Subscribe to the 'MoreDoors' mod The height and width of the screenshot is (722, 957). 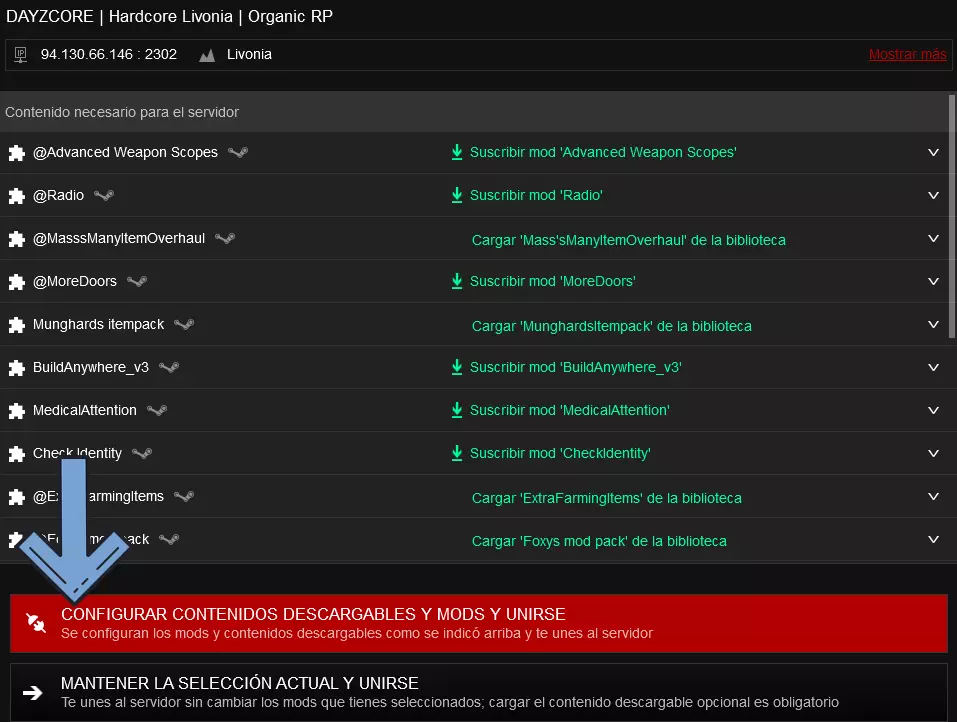coord(552,281)
